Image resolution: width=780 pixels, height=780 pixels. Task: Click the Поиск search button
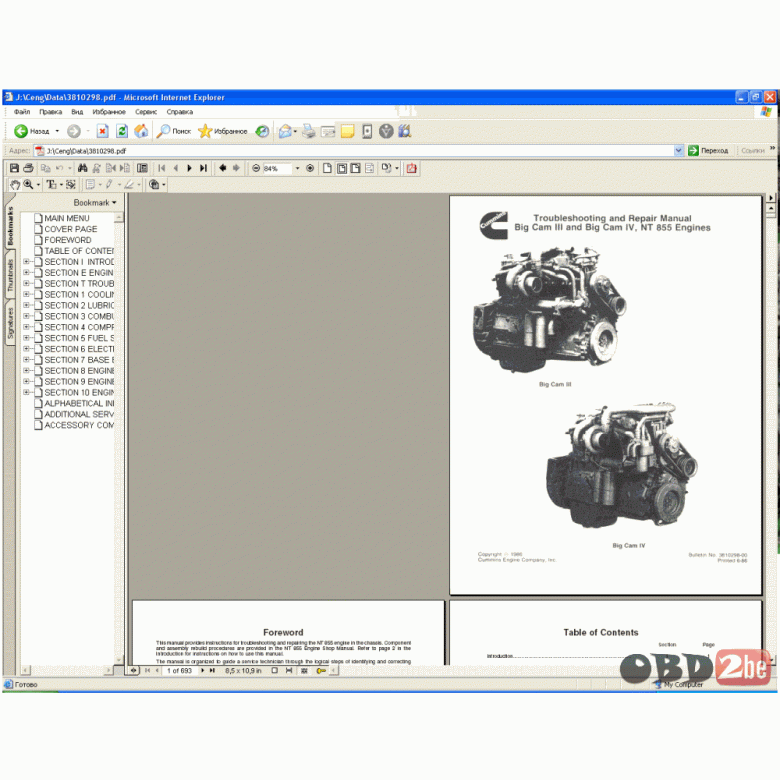tap(174, 131)
